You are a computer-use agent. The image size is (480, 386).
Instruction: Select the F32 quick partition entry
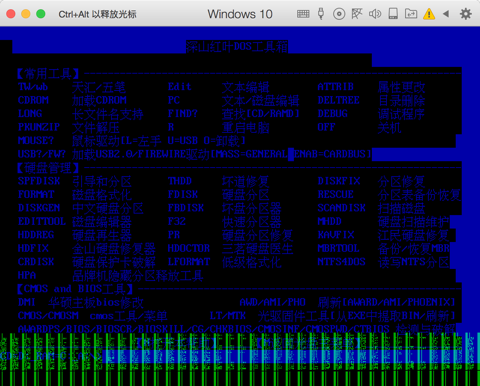pyautogui.click(x=177, y=222)
